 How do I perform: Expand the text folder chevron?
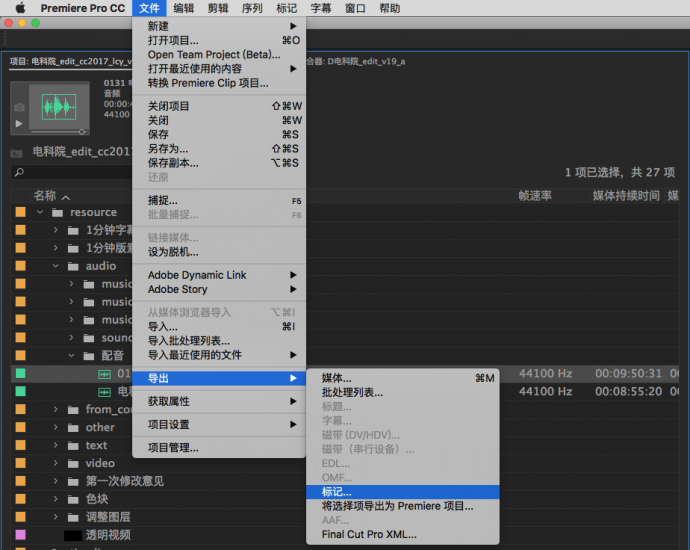pos(55,445)
